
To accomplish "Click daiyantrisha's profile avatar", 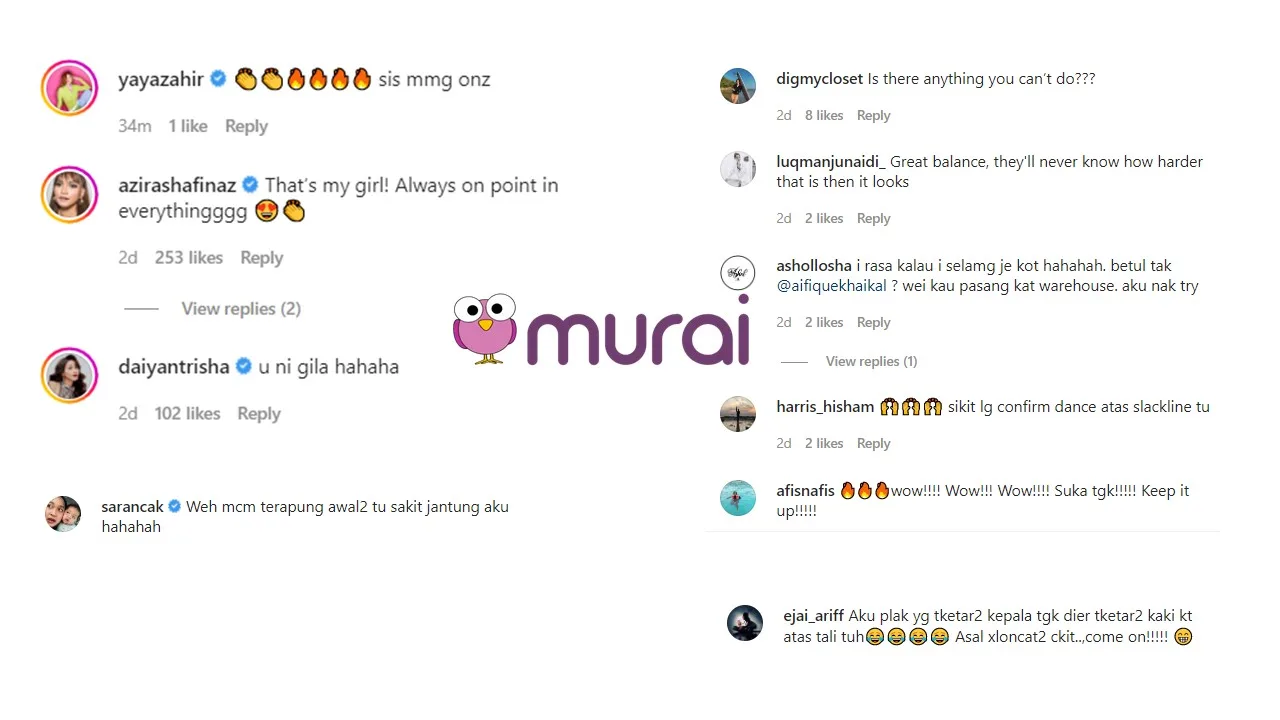I will pyautogui.click(x=69, y=376).
